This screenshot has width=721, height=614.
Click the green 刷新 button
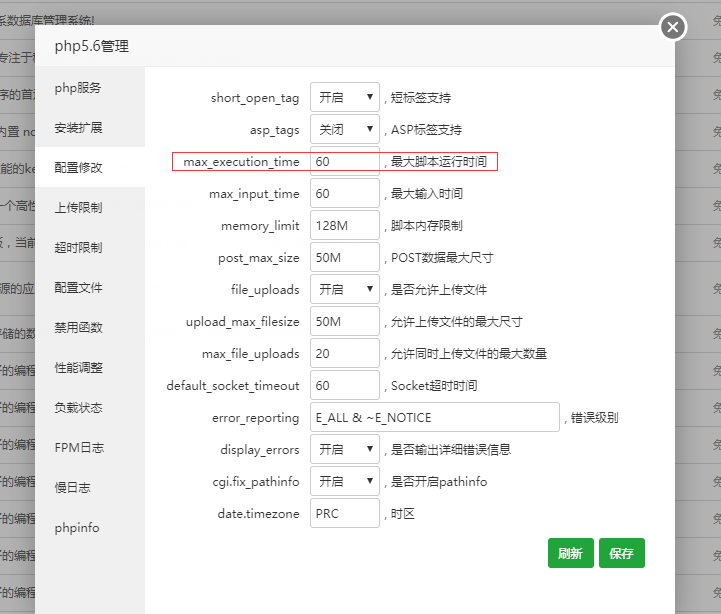[x=570, y=553]
